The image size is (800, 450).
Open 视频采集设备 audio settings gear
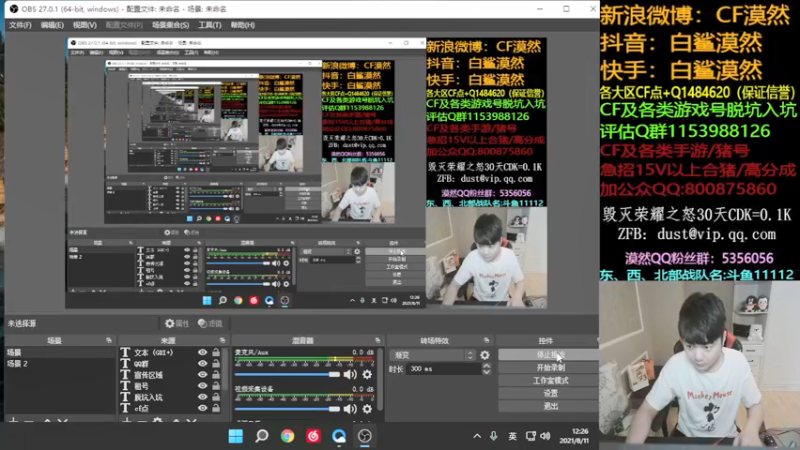coord(367,409)
